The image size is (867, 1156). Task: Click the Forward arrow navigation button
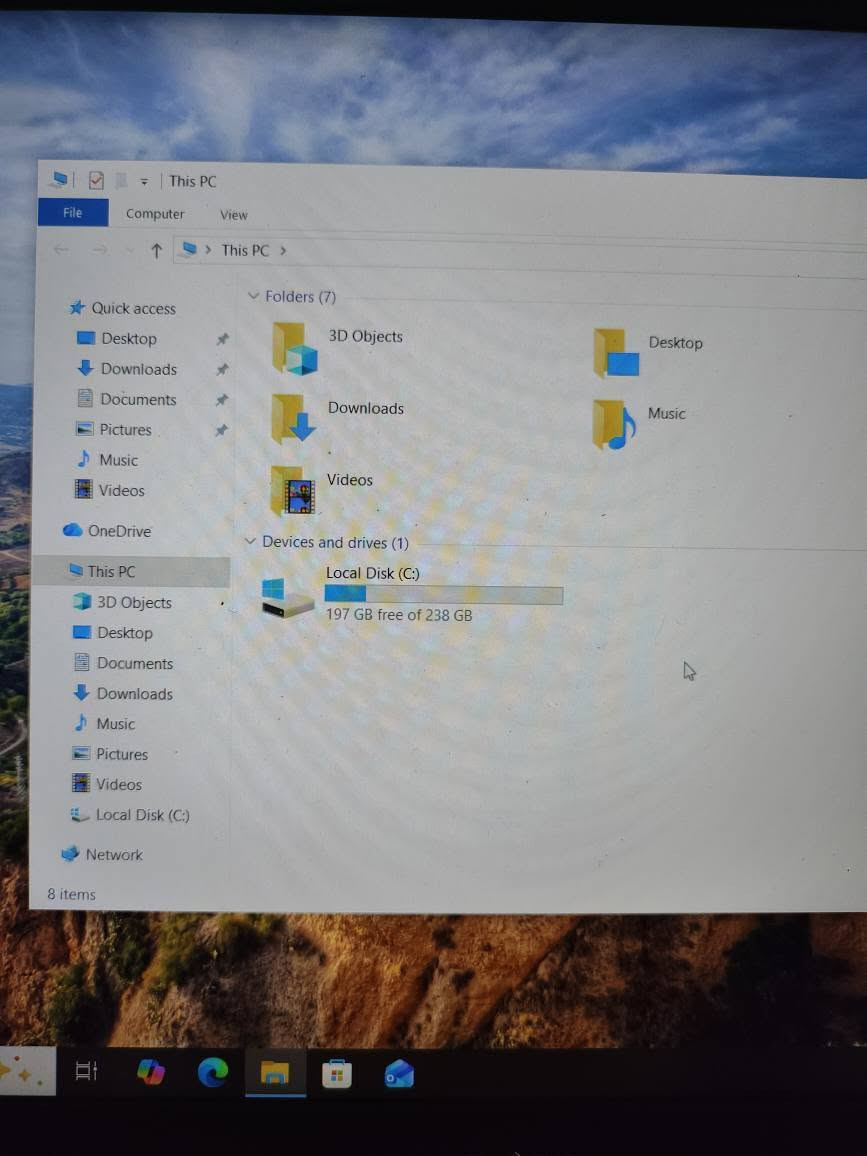click(100, 251)
